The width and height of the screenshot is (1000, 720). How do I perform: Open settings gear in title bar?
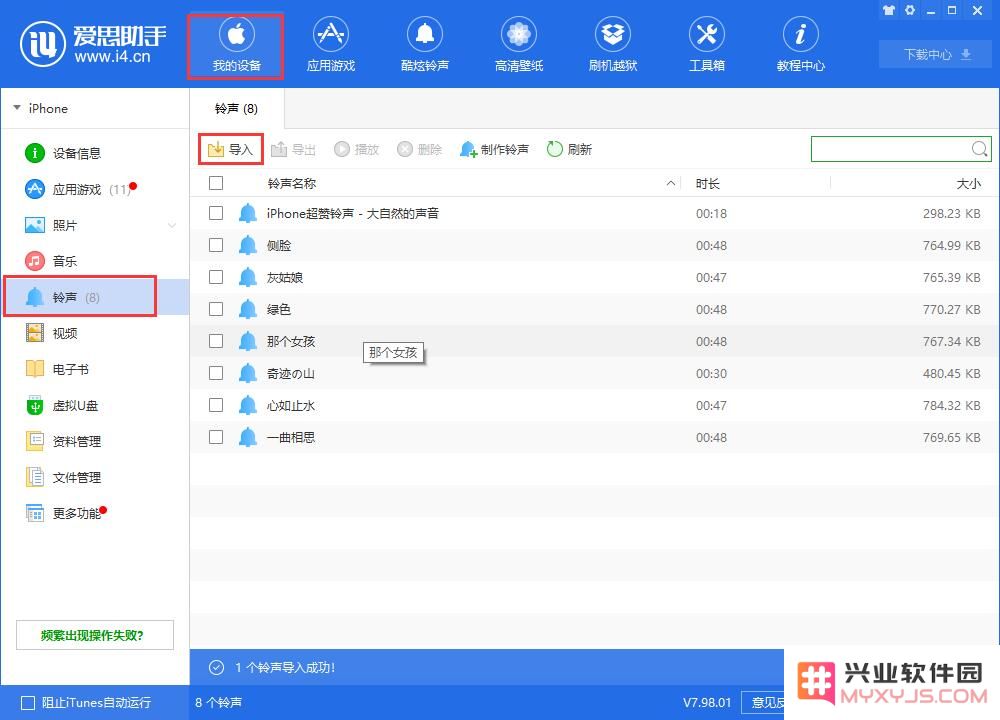(x=910, y=10)
